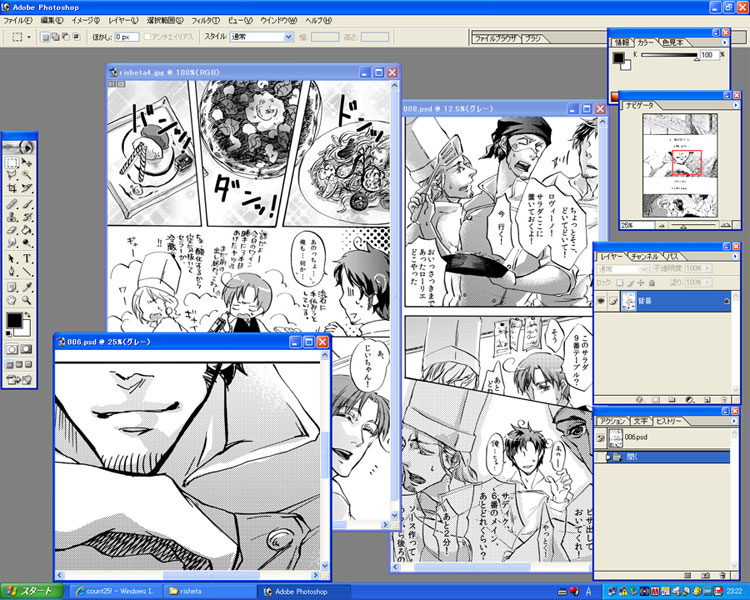Select the Lasso tool
The image size is (750, 600).
(x=12, y=175)
